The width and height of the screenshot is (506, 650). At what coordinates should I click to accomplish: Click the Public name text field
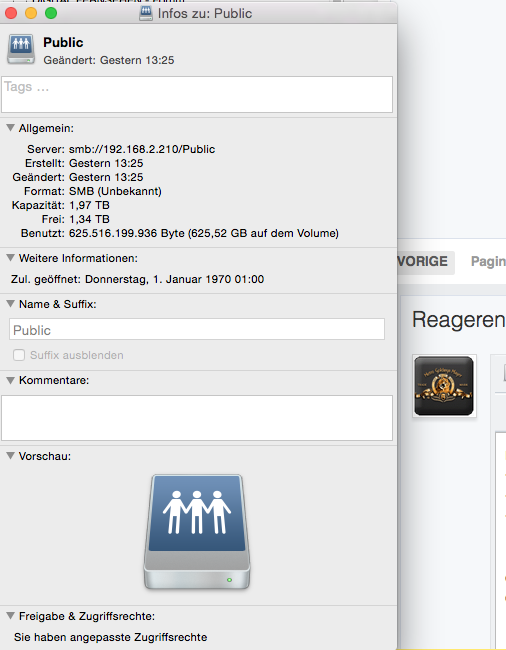[197, 330]
